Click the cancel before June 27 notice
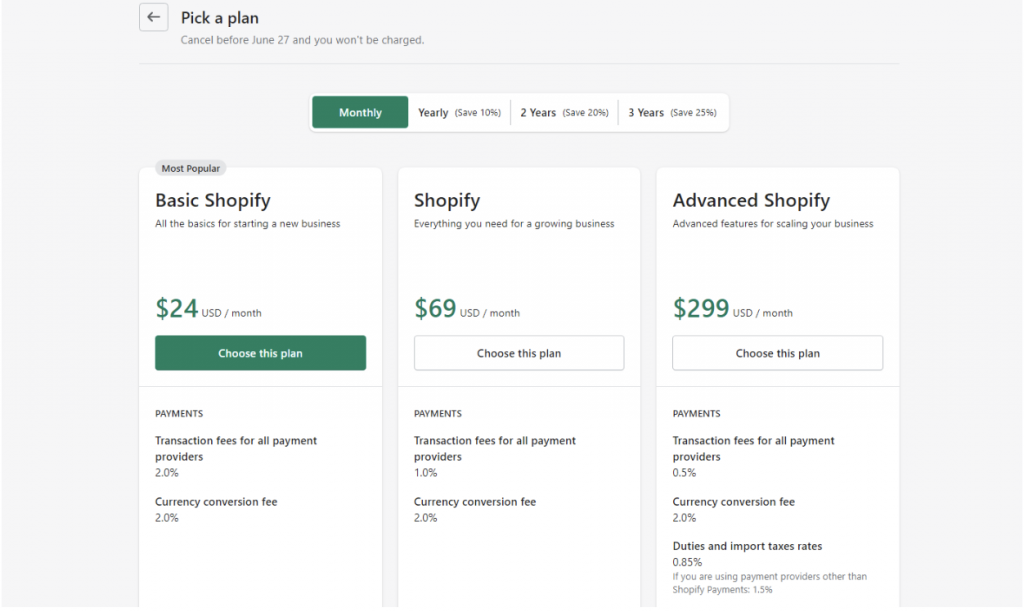This screenshot has height=612, width=1024. pyautogui.click(x=302, y=40)
